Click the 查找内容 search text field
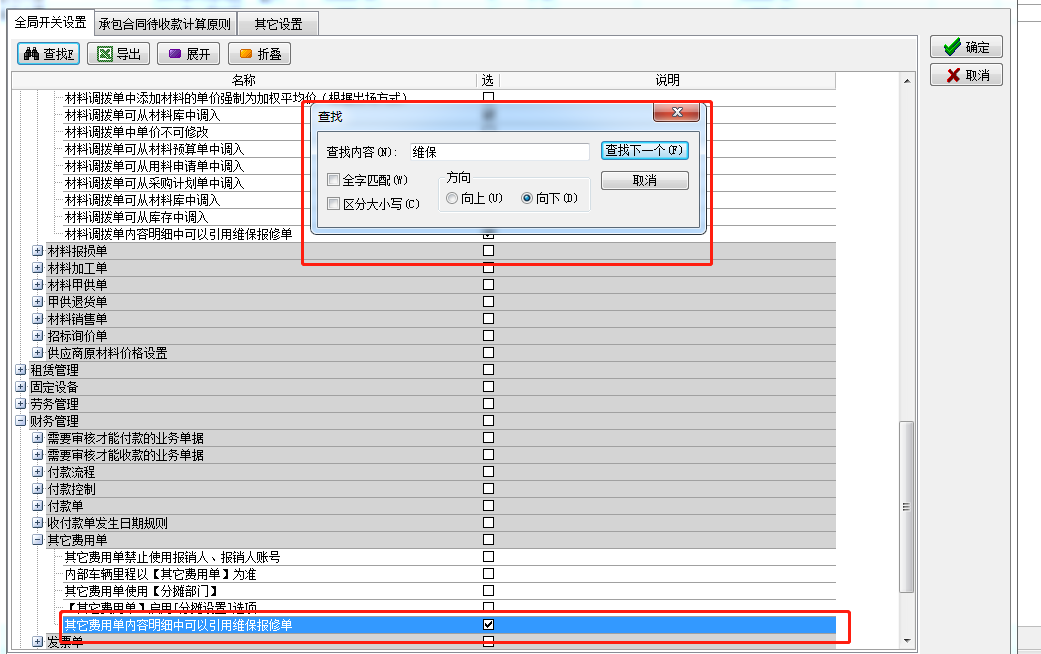The image size is (1041, 654). (x=500, y=152)
